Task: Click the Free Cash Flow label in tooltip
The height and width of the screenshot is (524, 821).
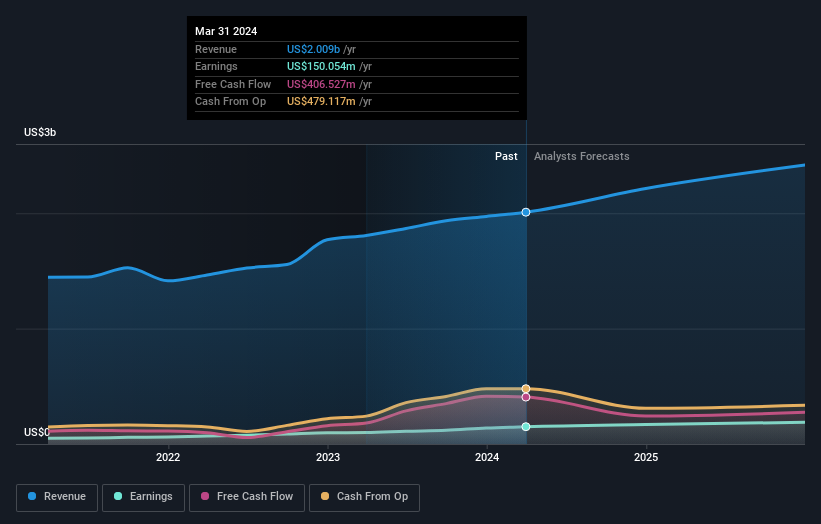Action: tap(233, 84)
